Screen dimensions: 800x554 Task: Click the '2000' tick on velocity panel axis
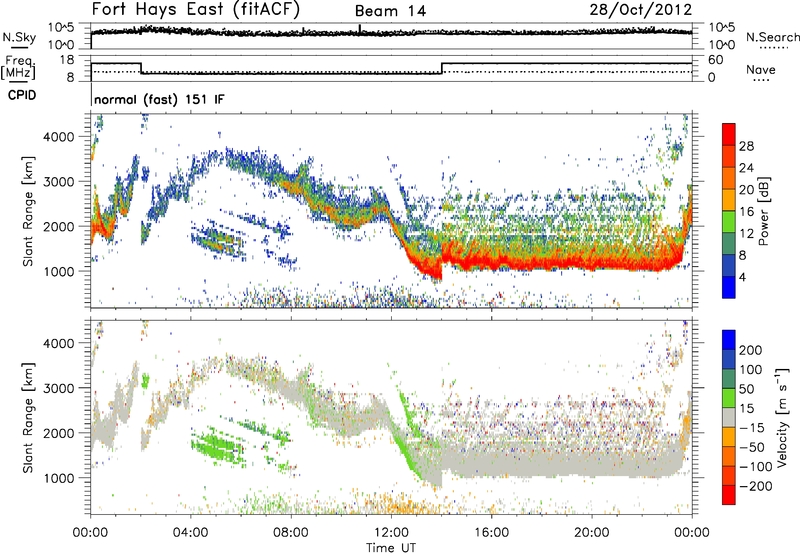pyautogui.click(x=59, y=433)
